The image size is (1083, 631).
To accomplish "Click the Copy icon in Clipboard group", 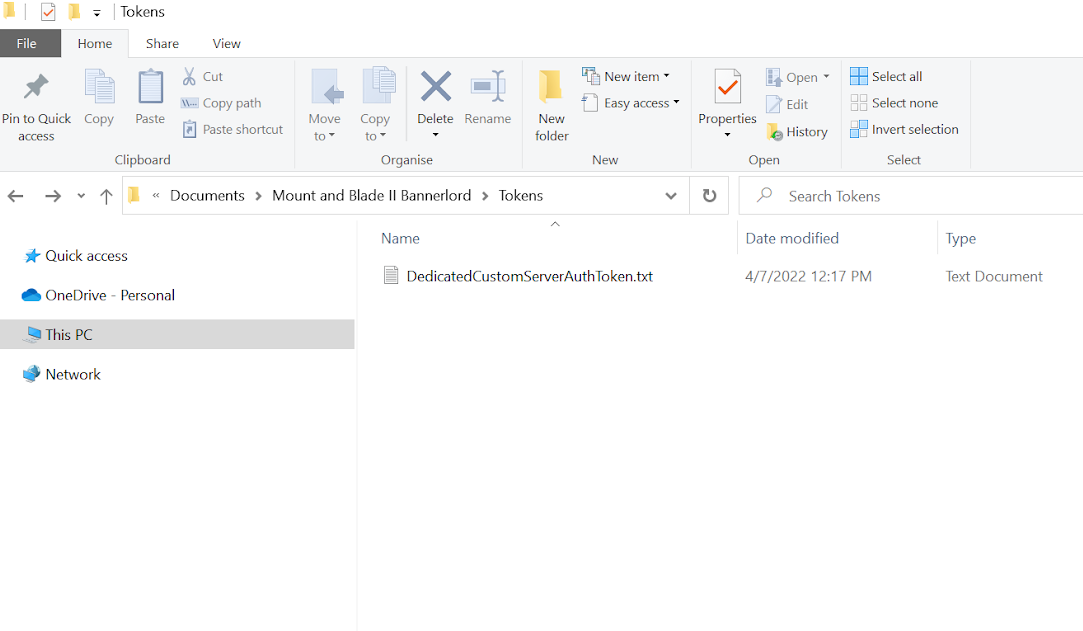I will [99, 87].
